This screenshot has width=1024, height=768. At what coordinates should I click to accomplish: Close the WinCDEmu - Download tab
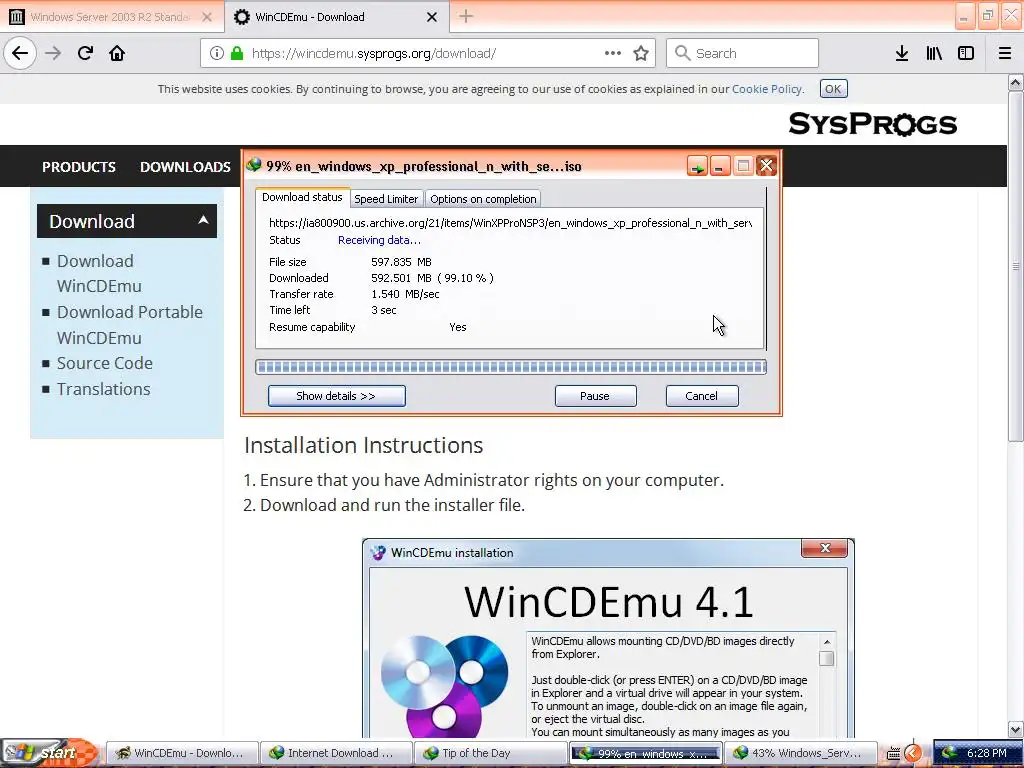pos(432,17)
